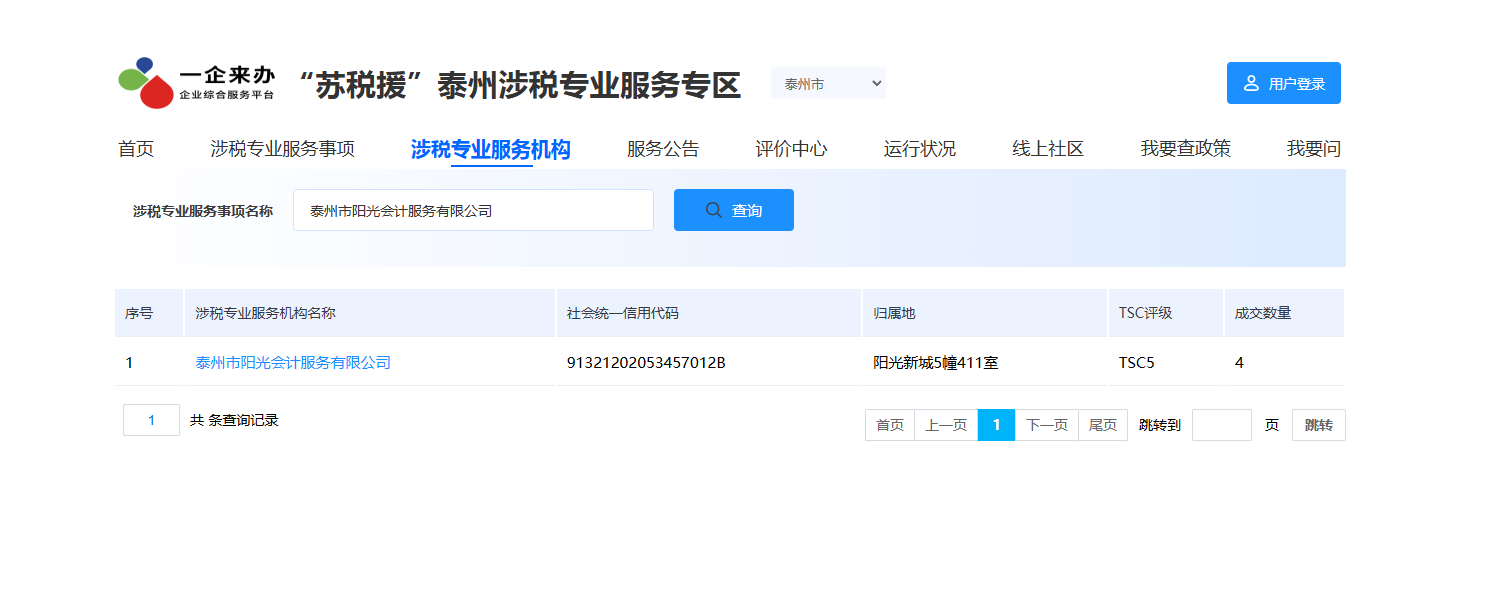Open the 服务公告 tab
Viewport: 1485px width, 596px height.
(x=663, y=149)
